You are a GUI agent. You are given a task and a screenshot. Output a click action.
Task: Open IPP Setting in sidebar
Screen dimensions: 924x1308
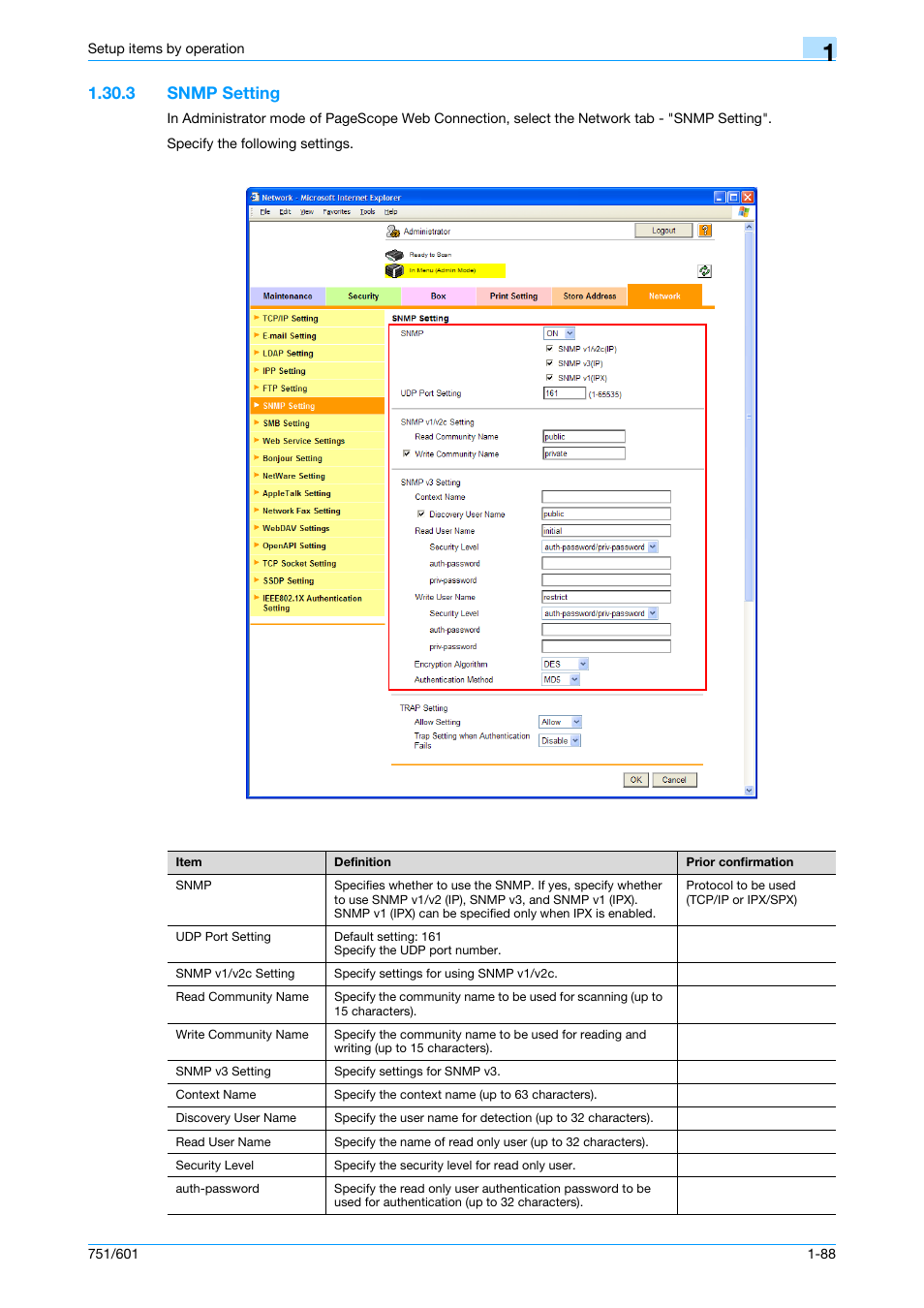click(318, 371)
